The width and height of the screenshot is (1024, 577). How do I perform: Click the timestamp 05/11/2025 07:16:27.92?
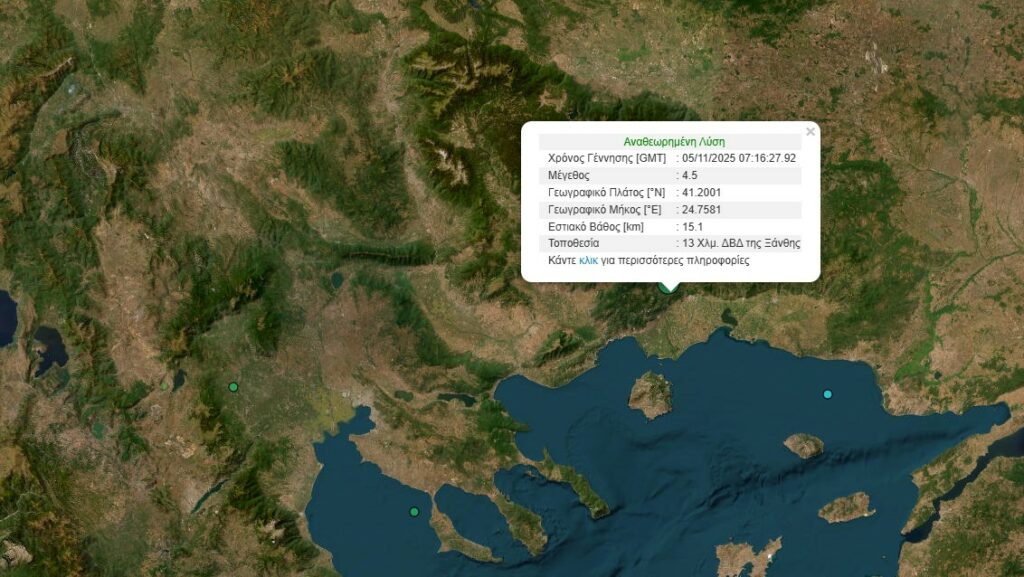[x=740, y=157]
